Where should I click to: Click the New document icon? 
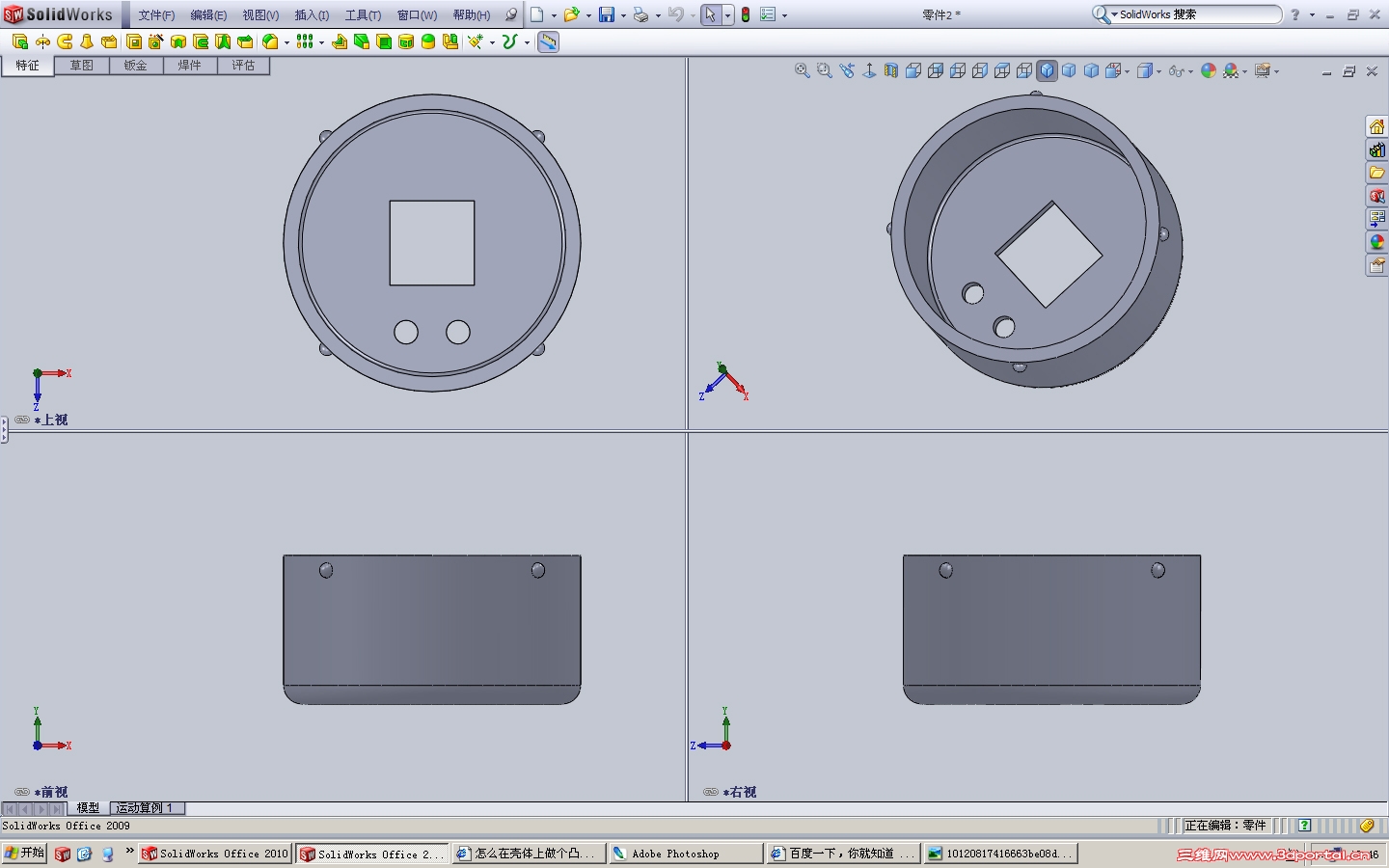pyautogui.click(x=537, y=14)
